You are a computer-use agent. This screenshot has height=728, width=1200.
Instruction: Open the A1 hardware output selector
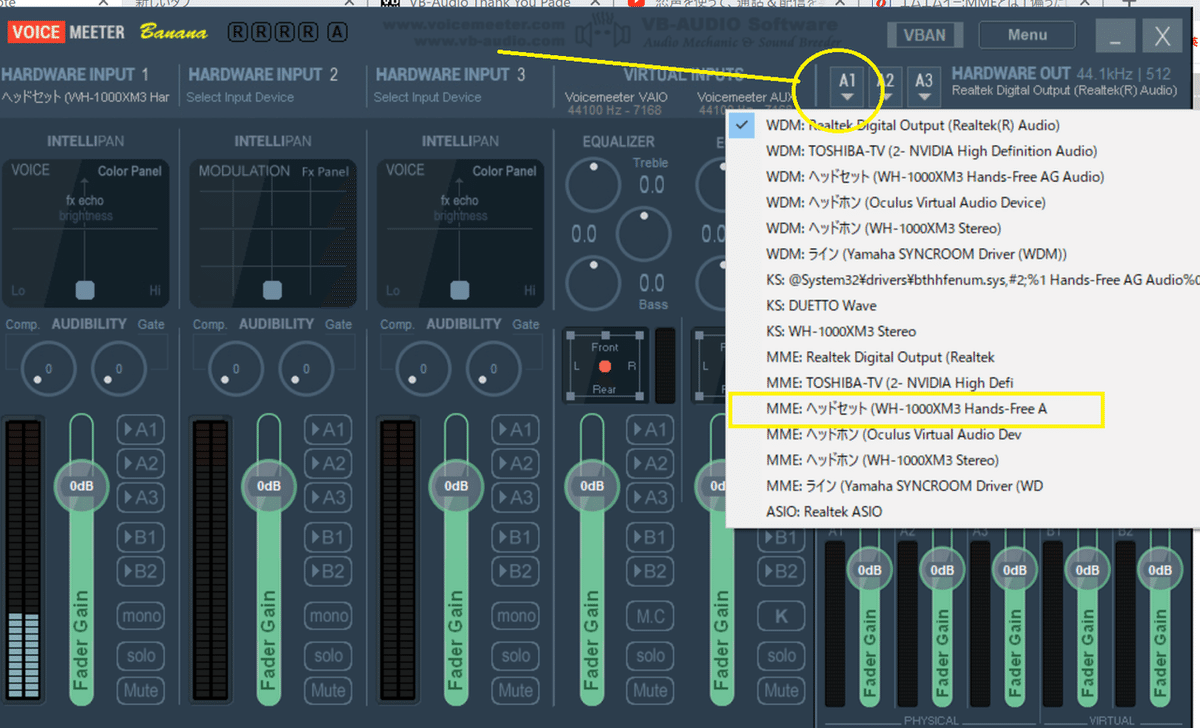847,86
